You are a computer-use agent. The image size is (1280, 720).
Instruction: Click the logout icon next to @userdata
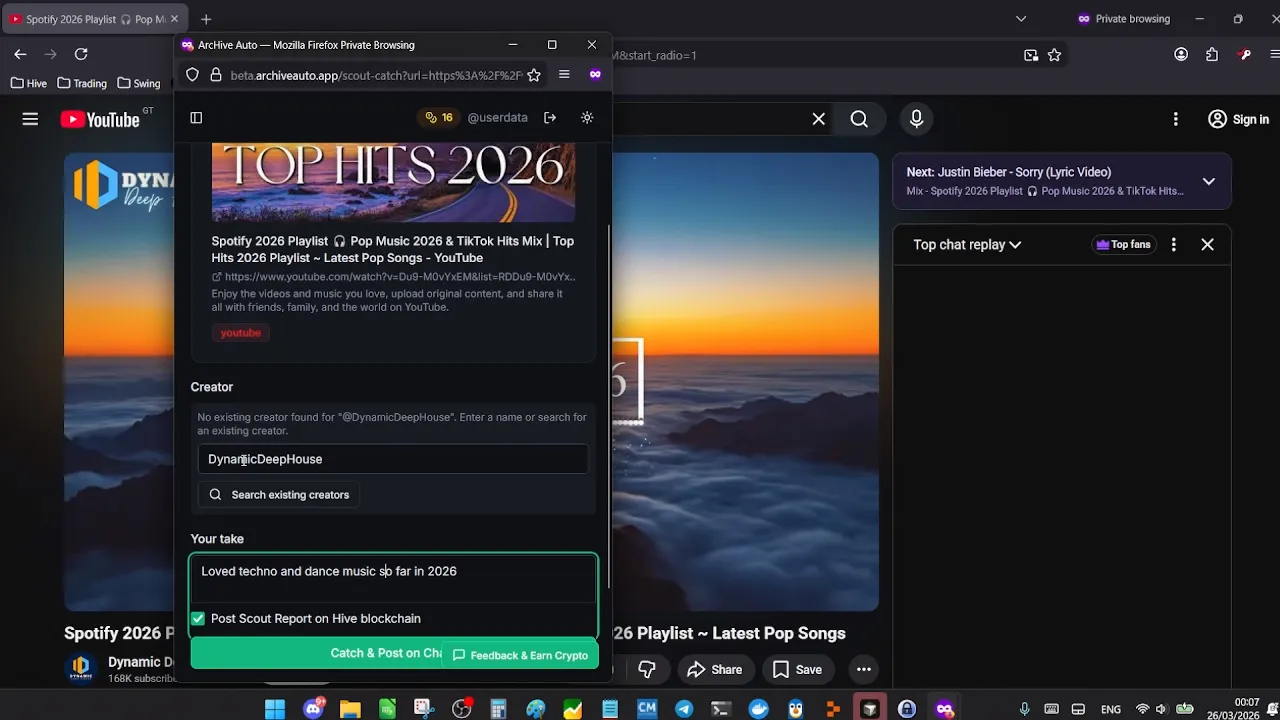point(550,117)
